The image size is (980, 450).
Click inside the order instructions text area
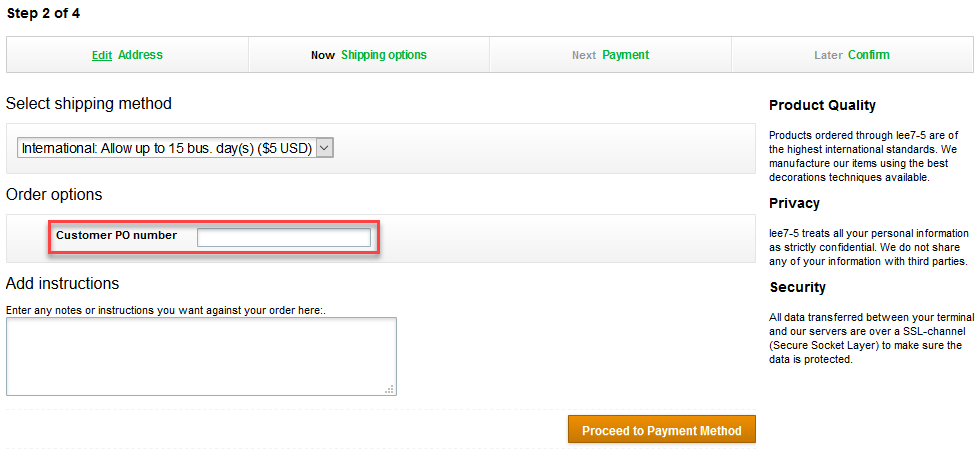[x=200, y=356]
